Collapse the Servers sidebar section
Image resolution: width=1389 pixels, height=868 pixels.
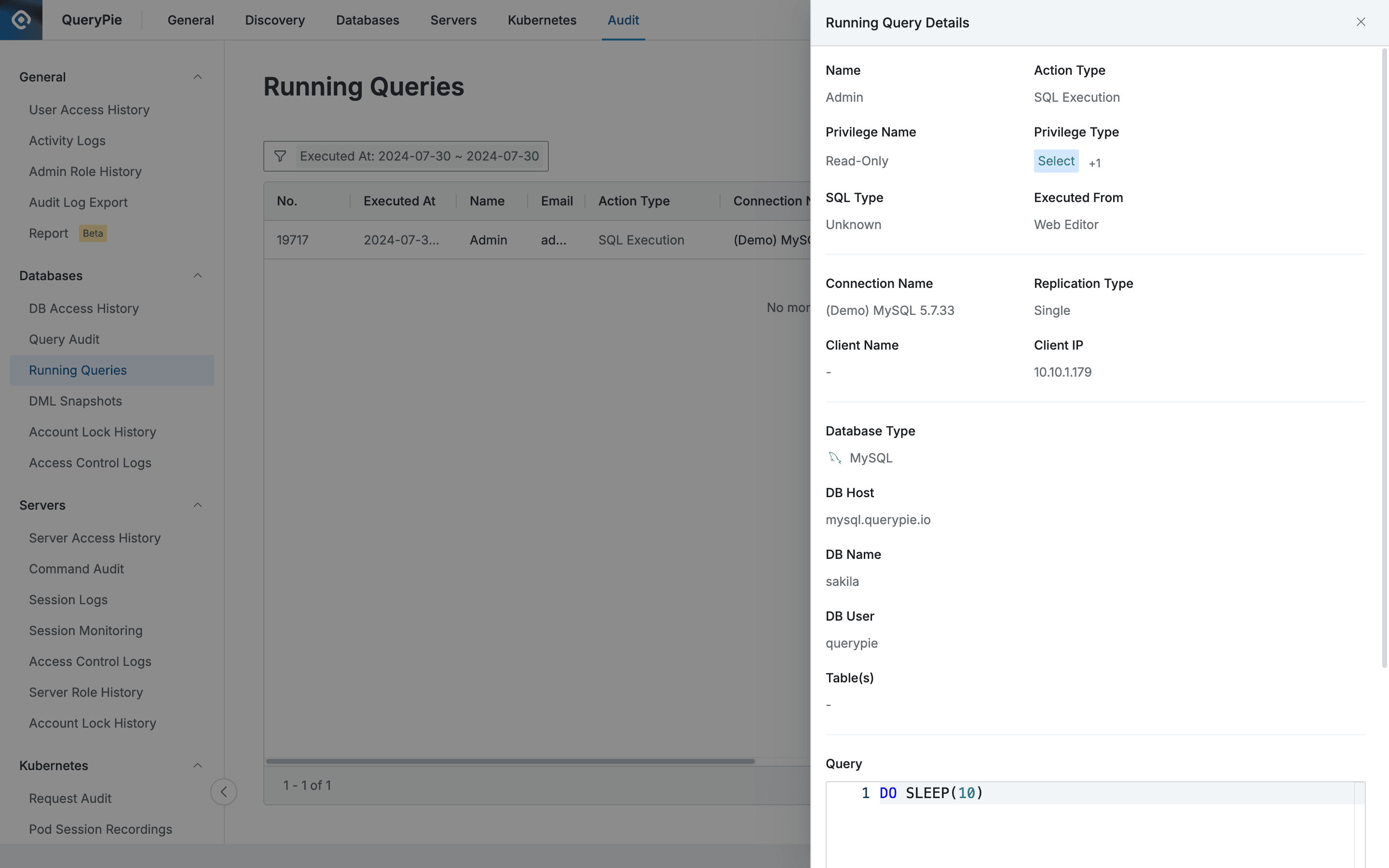click(197, 504)
